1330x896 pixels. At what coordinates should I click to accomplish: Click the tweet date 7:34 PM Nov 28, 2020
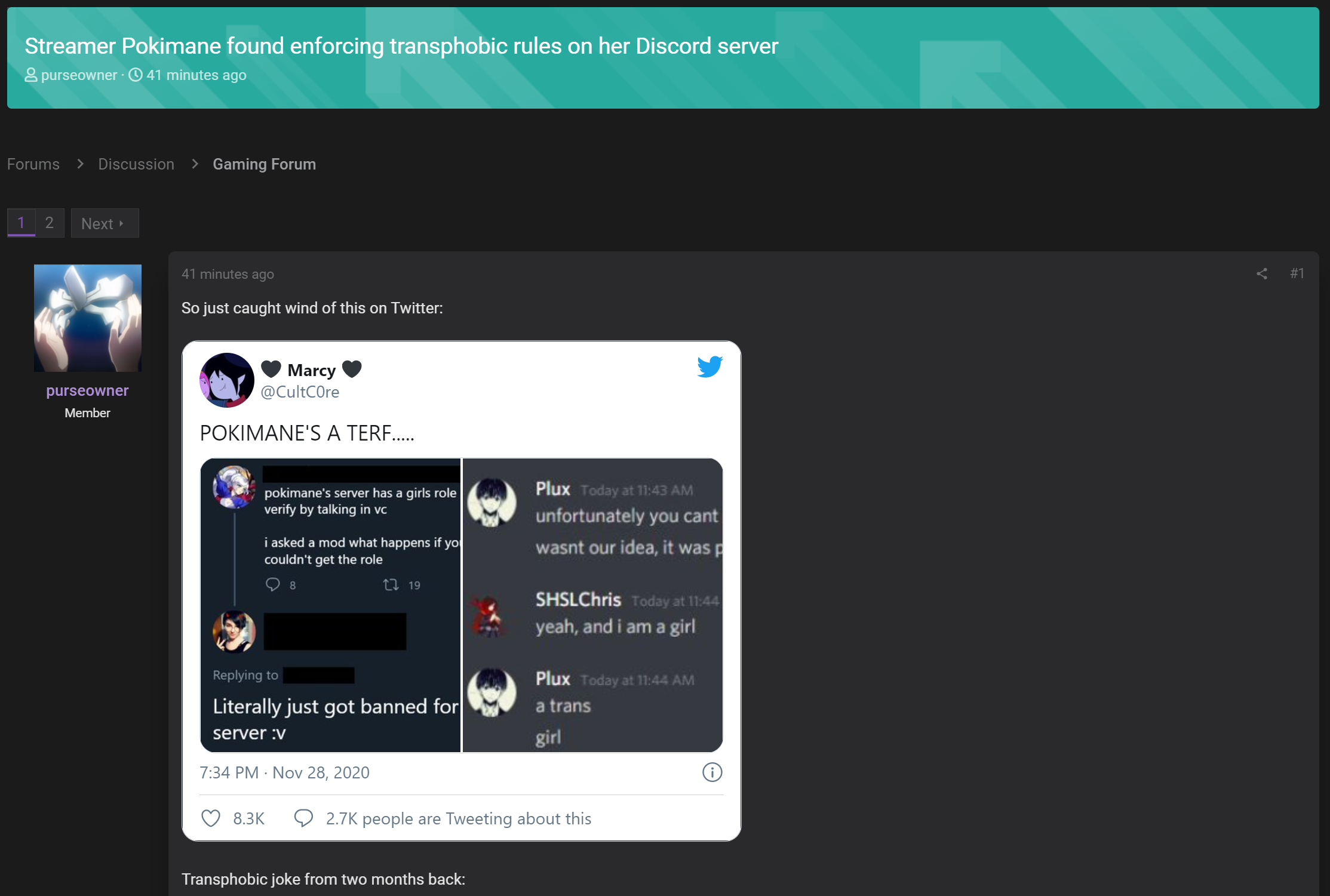(x=284, y=772)
